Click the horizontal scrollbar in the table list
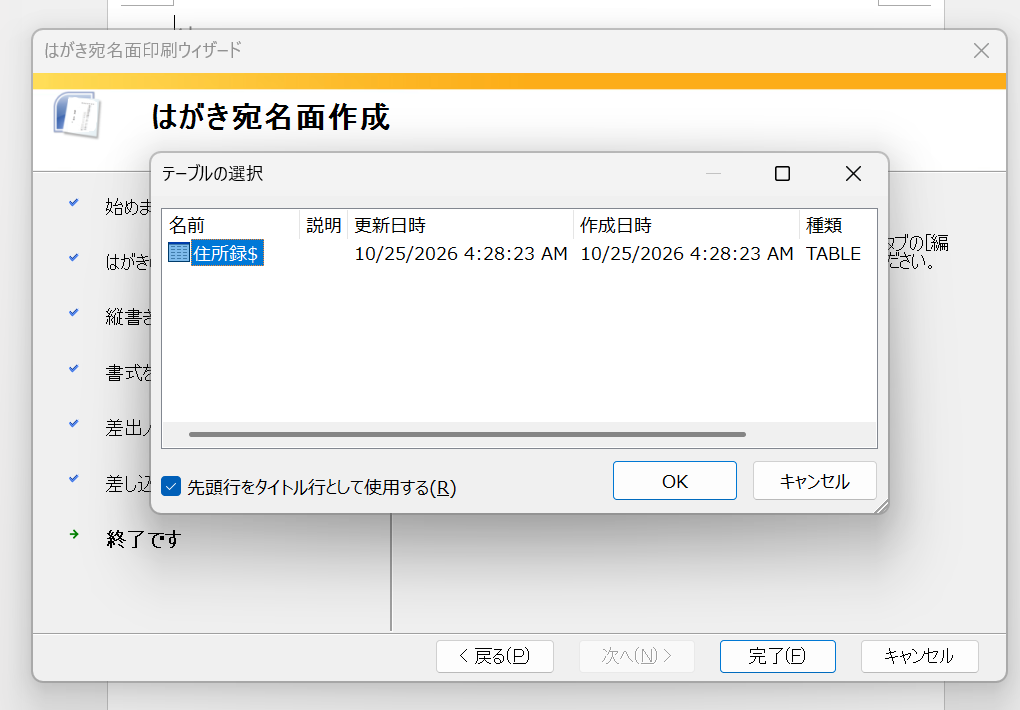The width and height of the screenshot is (1020, 710). [467, 434]
